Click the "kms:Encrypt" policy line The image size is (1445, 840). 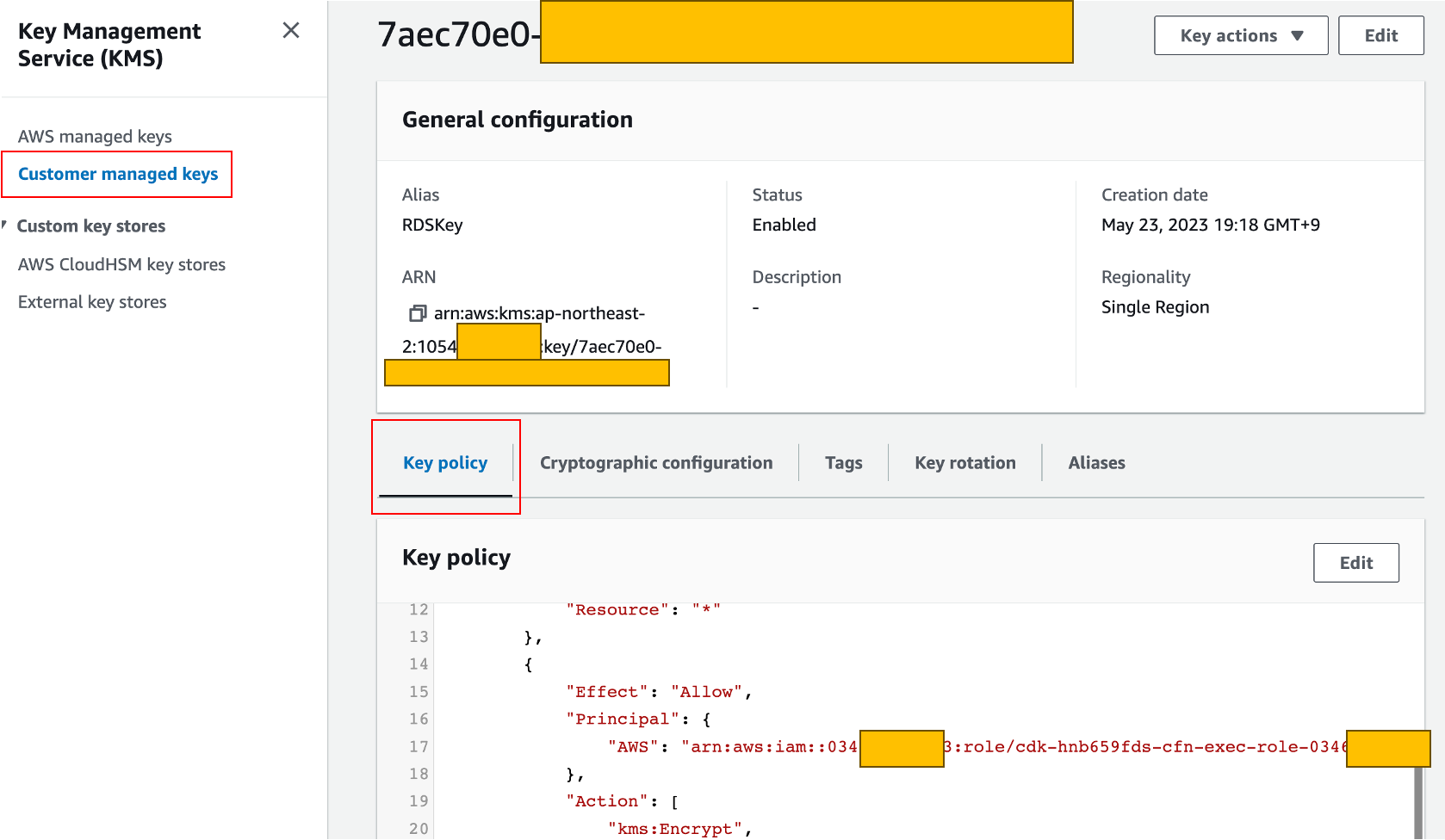[x=679, y=829]
